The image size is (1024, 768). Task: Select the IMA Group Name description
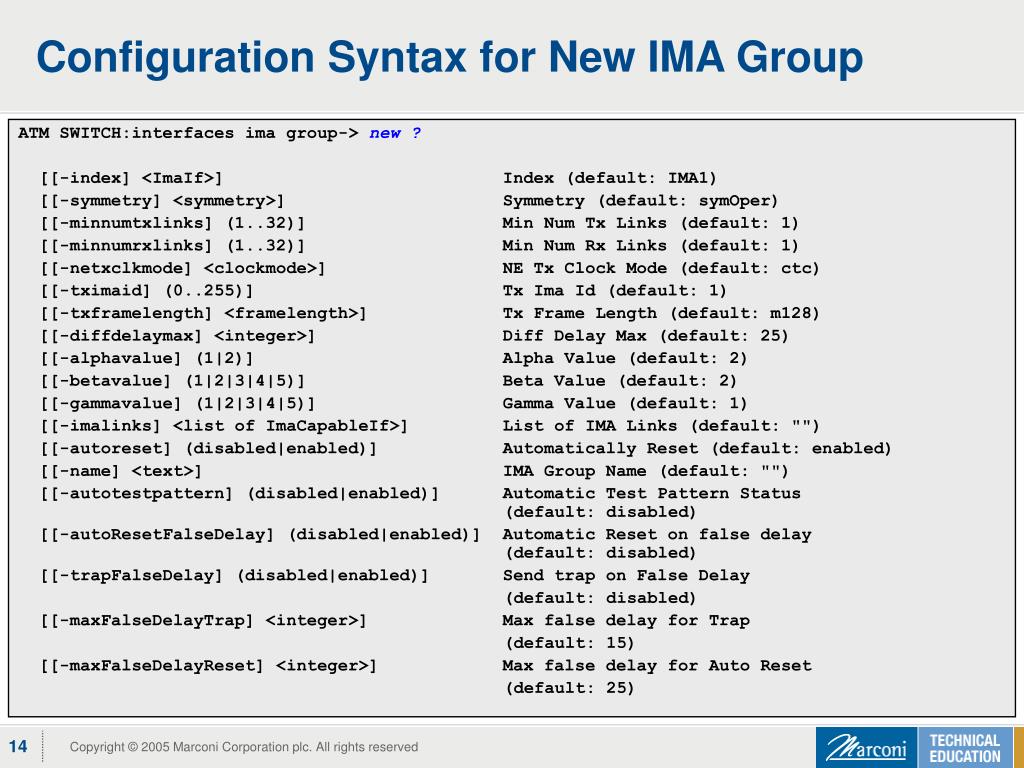pos(645,472)
